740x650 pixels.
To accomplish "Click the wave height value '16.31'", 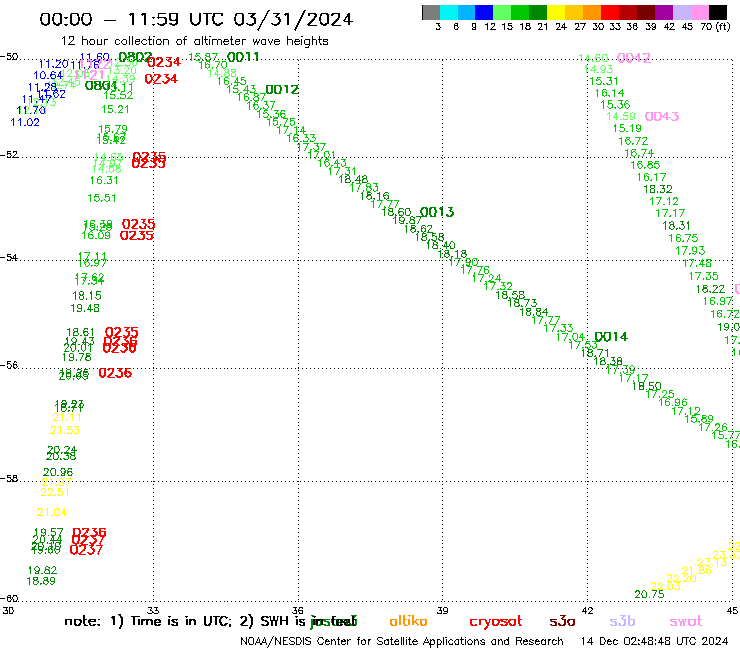I will pos(104,180).
